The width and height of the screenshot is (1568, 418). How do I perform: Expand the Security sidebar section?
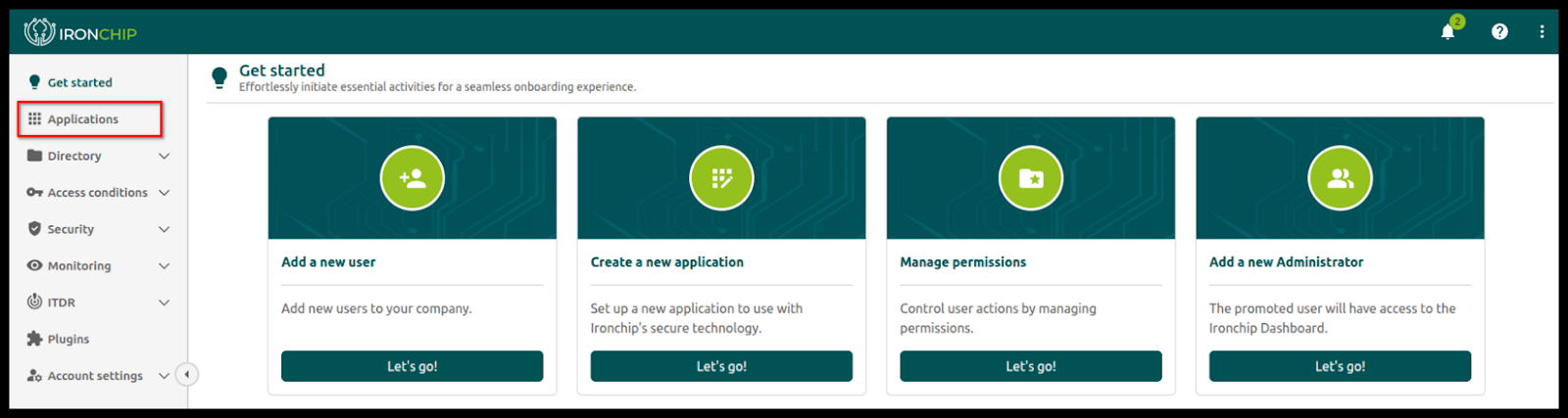coord(98,229)
